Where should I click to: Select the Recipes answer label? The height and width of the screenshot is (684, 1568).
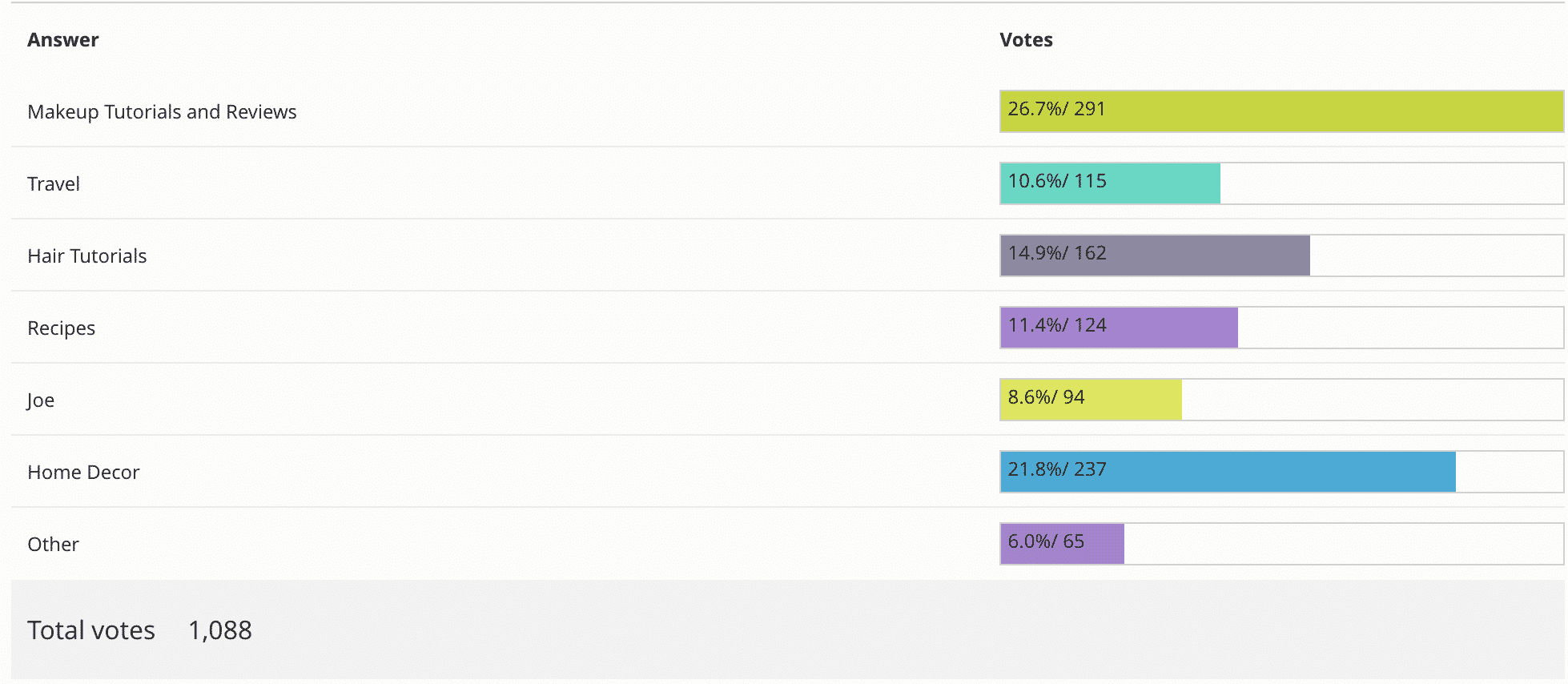click(61, 328)
